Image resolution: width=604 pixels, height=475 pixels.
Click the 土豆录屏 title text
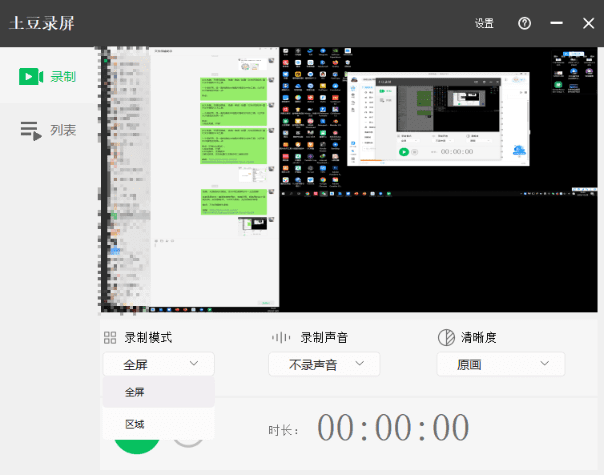point(42,23)
